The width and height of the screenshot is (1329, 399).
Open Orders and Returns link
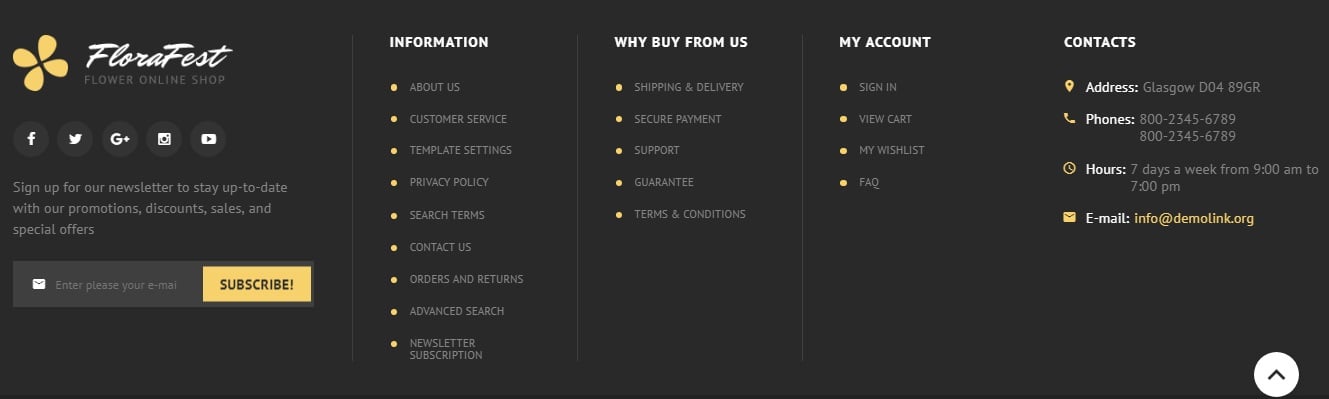pyautogui.click(x=466, y=279)
